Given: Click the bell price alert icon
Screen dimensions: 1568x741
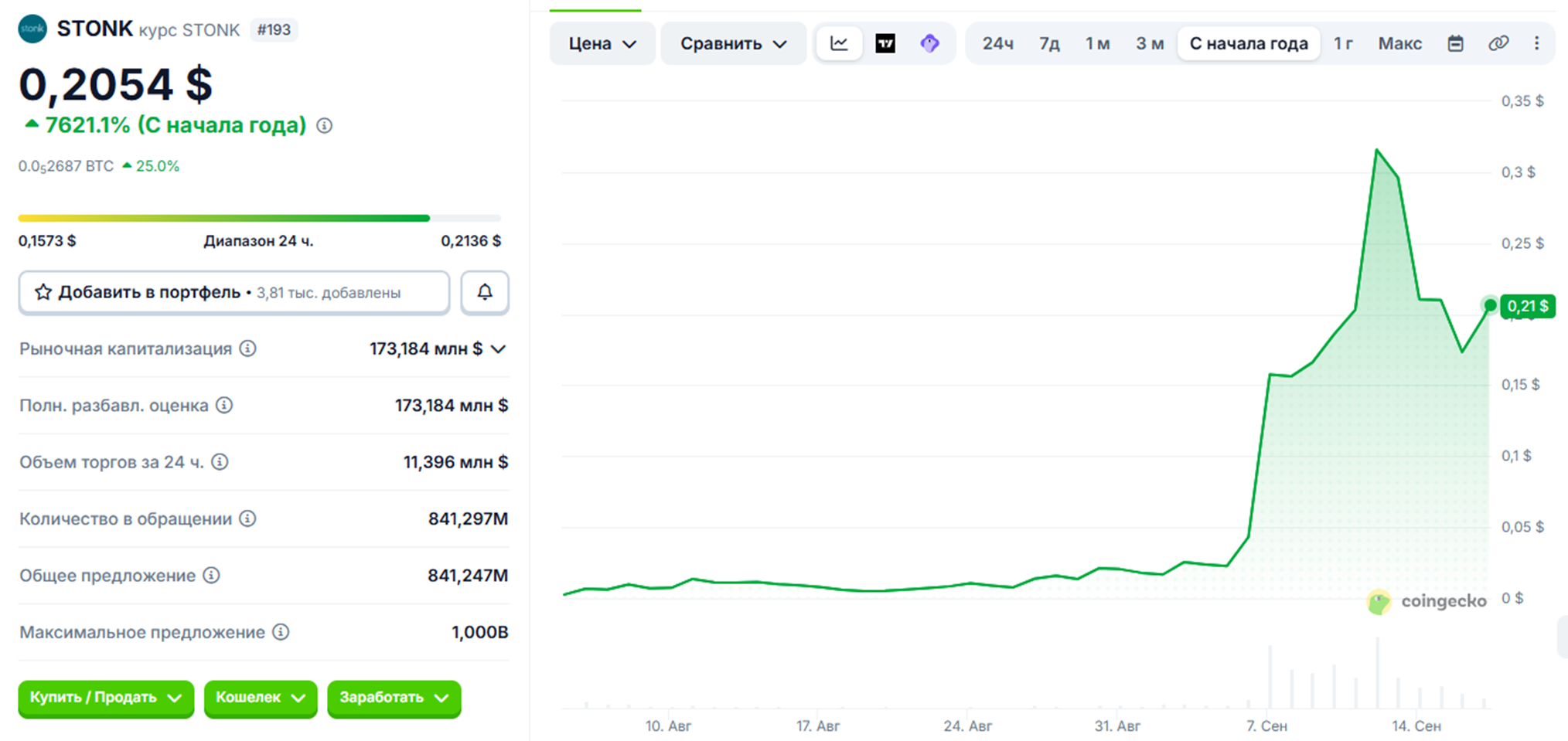Looking at the screenshot, I should [485, 292].
